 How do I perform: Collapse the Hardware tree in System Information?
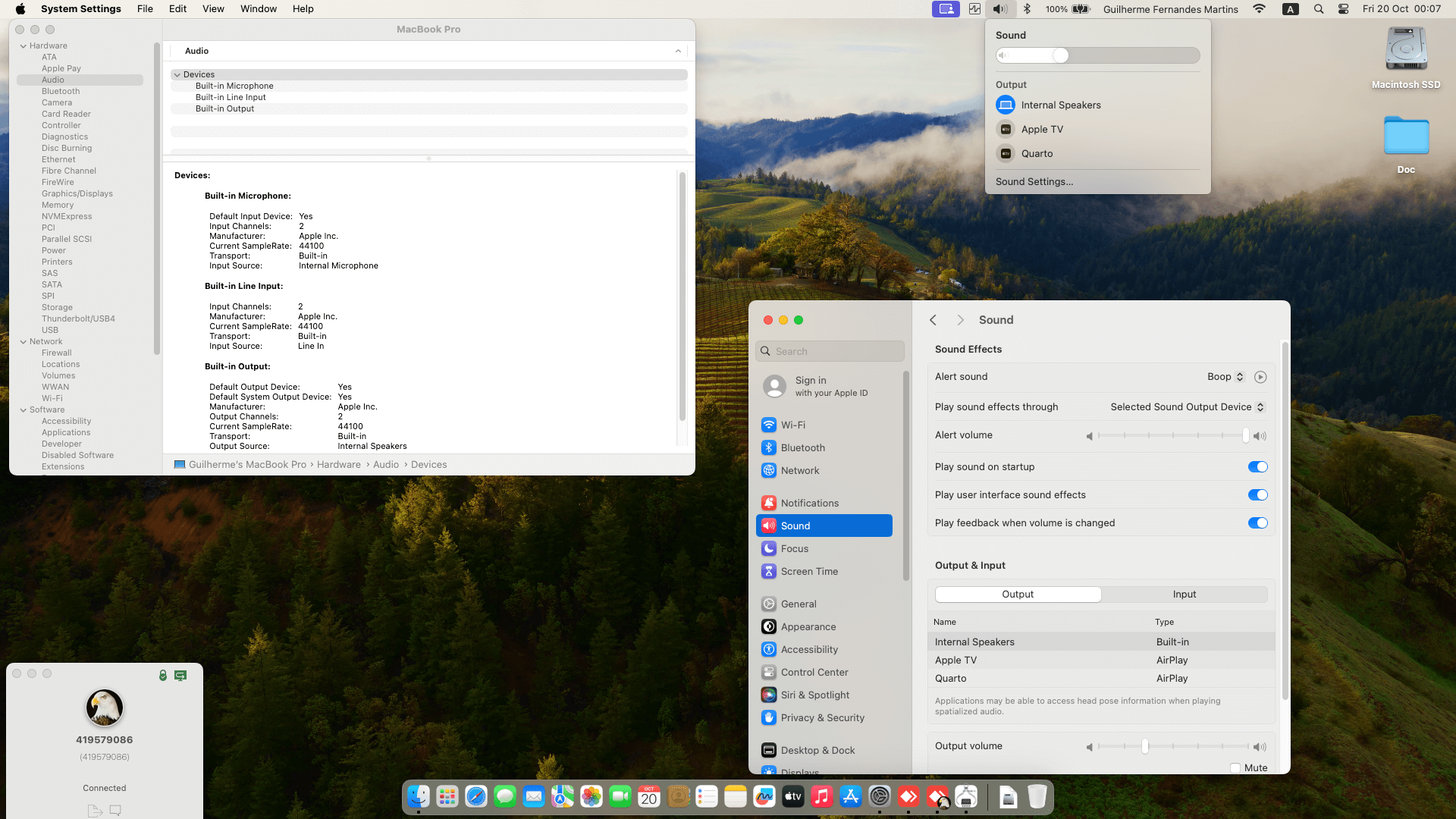tap(24, 45)
